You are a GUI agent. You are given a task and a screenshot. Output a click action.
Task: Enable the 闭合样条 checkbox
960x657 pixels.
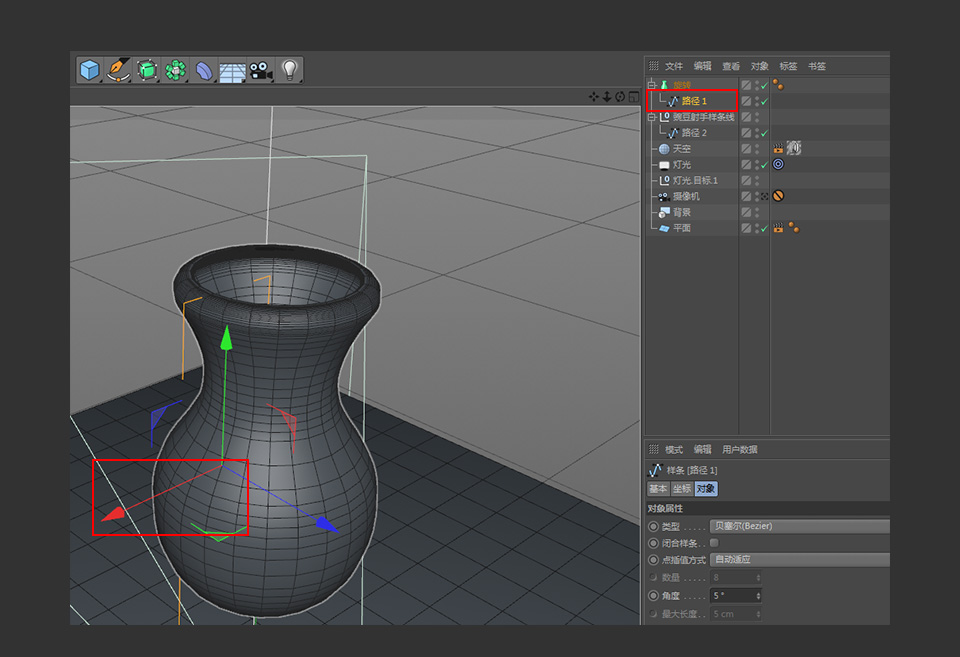click(x=714, y=543)
